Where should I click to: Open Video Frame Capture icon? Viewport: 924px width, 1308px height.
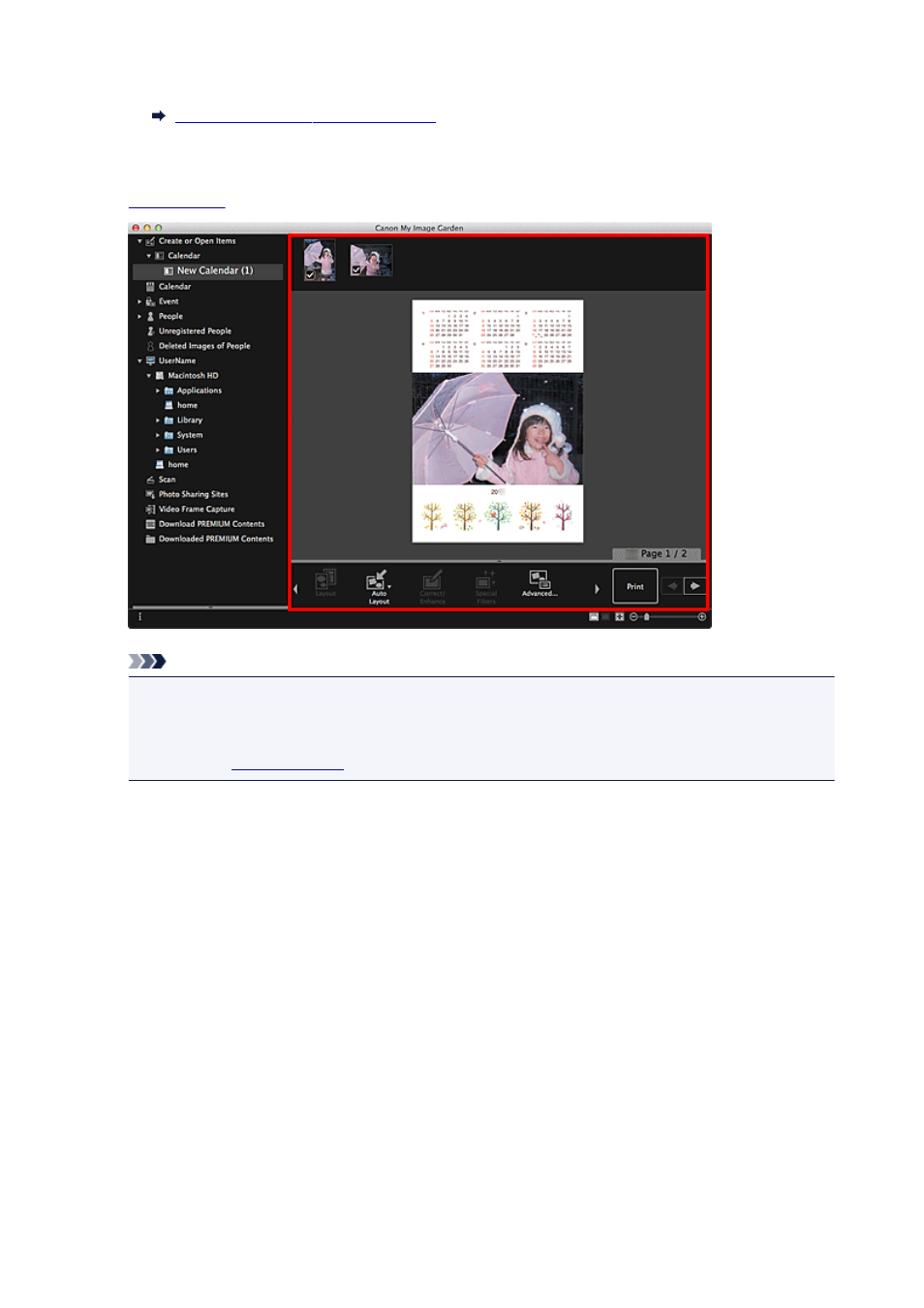pyautogui.click(x=150, y=510)
